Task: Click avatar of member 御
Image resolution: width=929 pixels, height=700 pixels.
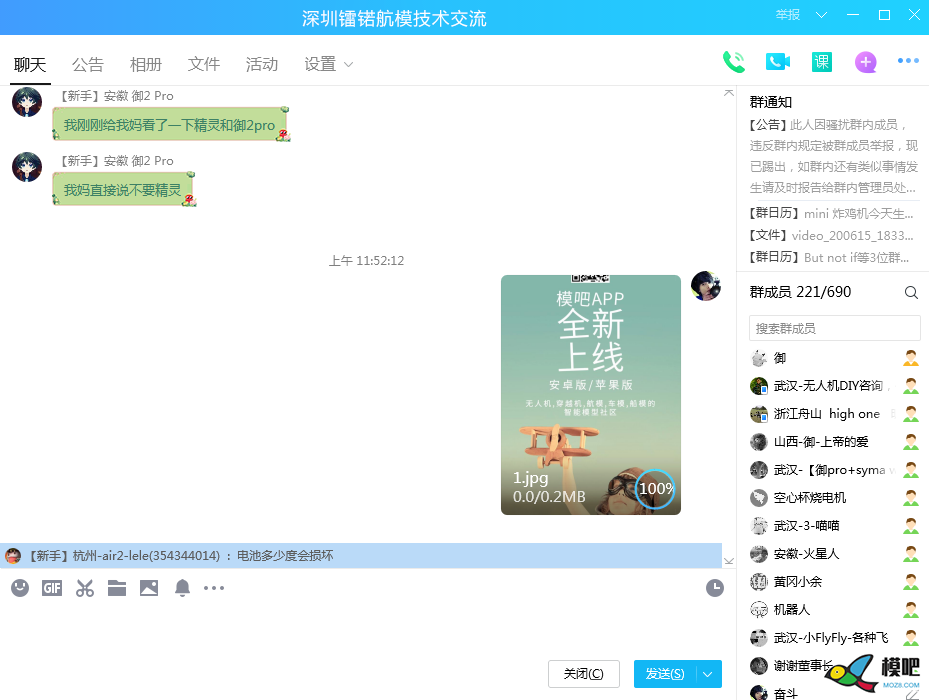Action: pyautogui.click(x=759, y=358)
